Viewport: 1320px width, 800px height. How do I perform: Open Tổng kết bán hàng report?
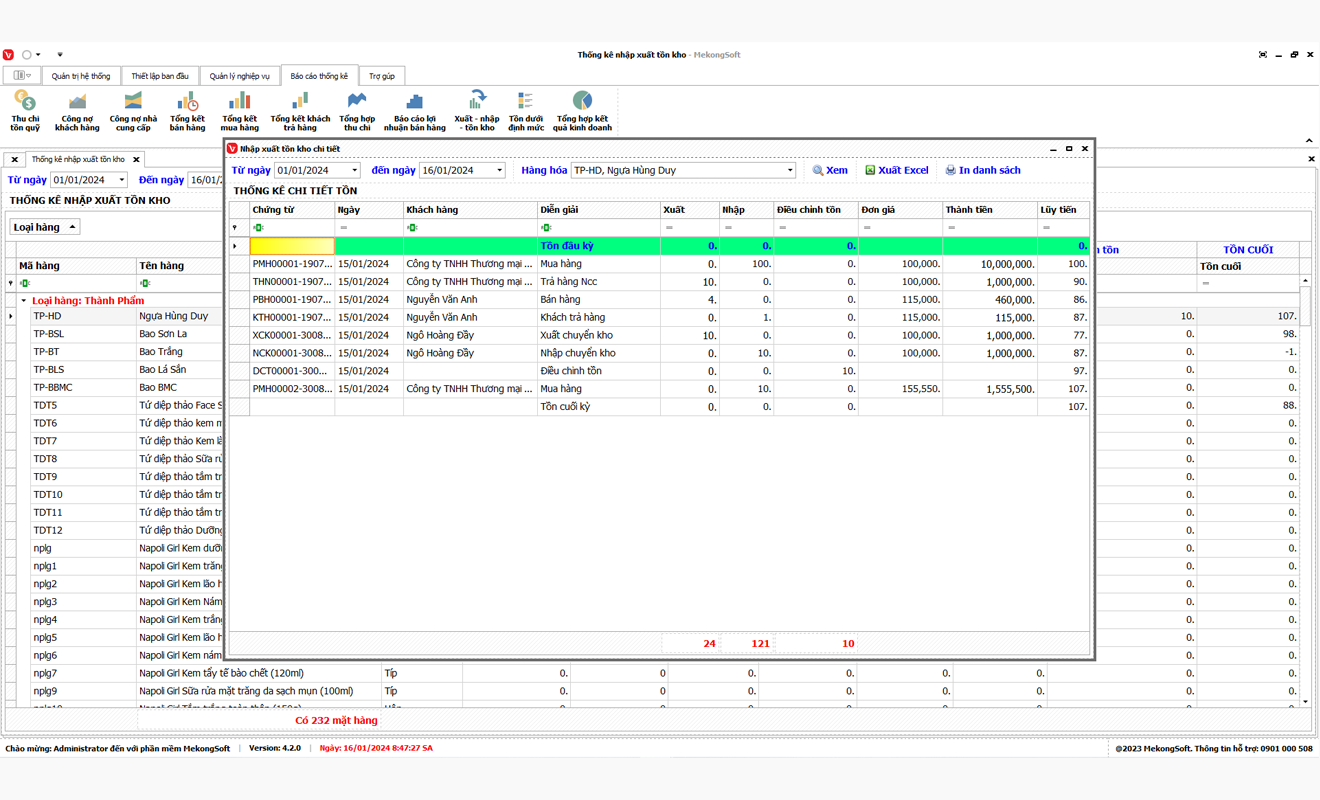point(187,111)
